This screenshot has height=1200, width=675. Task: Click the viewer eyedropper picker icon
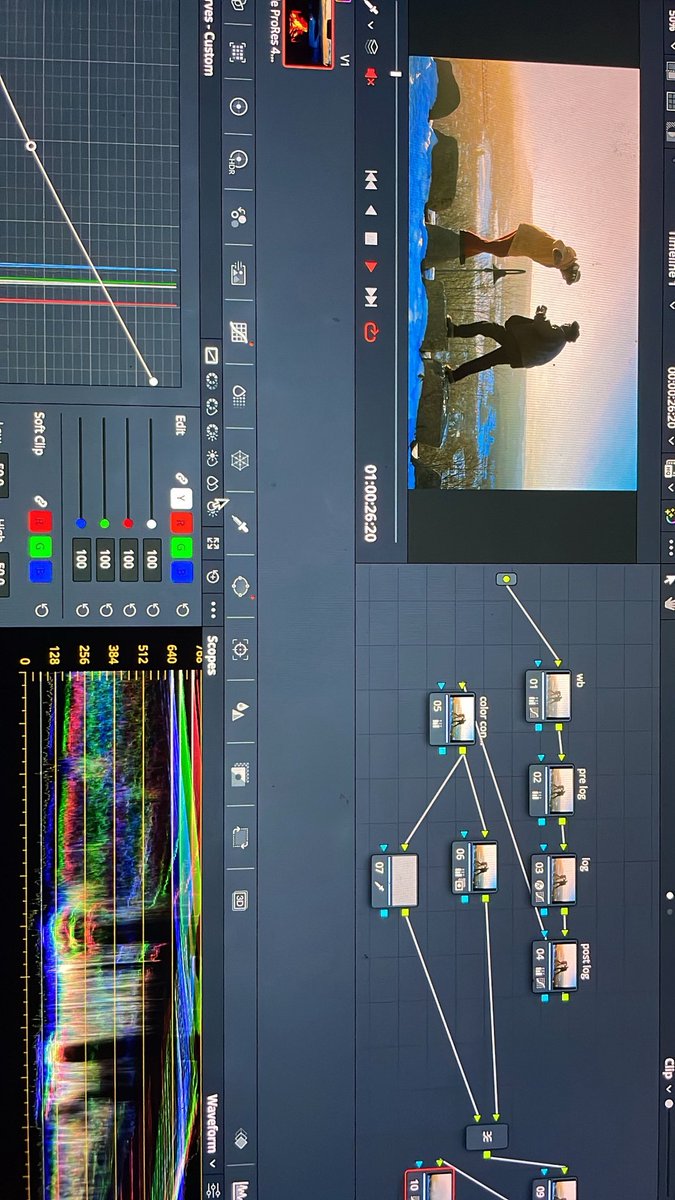coord(371,6)
